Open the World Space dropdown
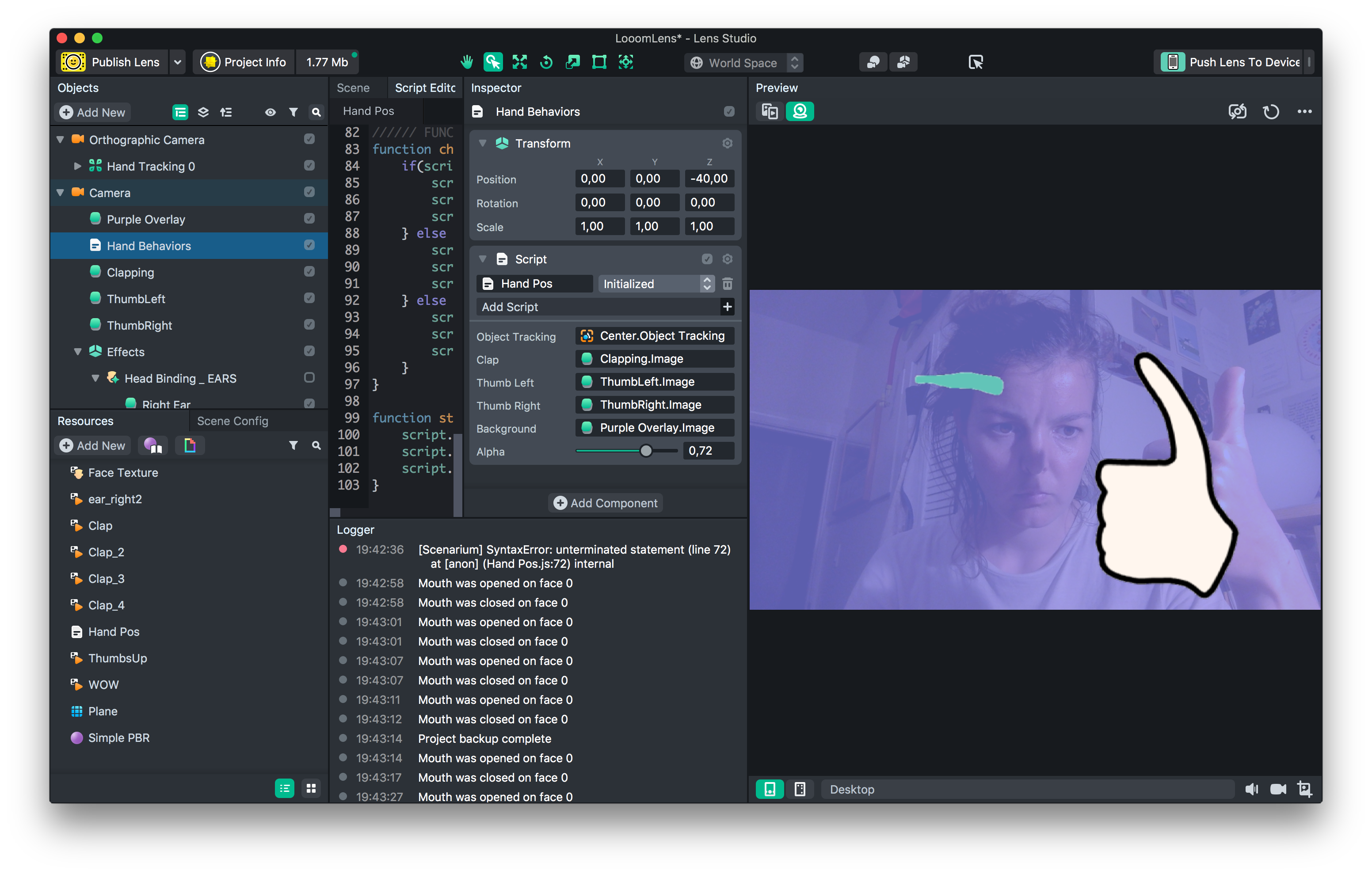This screenshot has height=874, width=1372. (743, 63)
